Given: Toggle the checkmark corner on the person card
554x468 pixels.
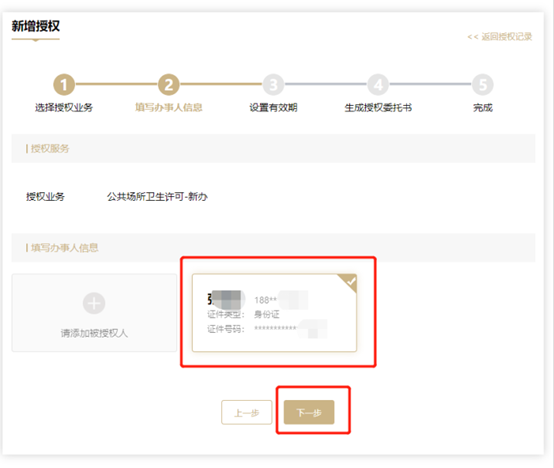Looking at the screenshot, I should click(348, 283).
